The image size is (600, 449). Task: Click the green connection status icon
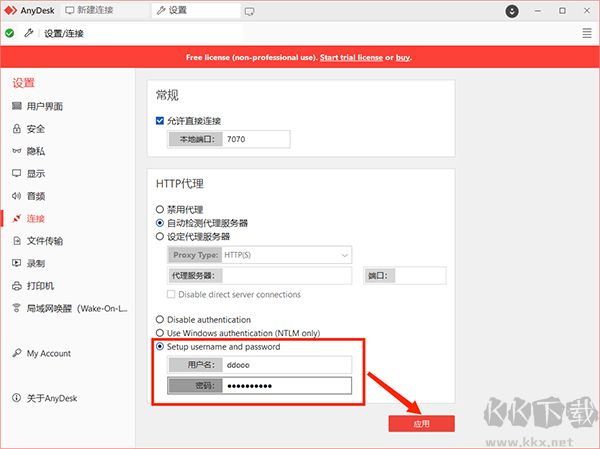(10, 33)
